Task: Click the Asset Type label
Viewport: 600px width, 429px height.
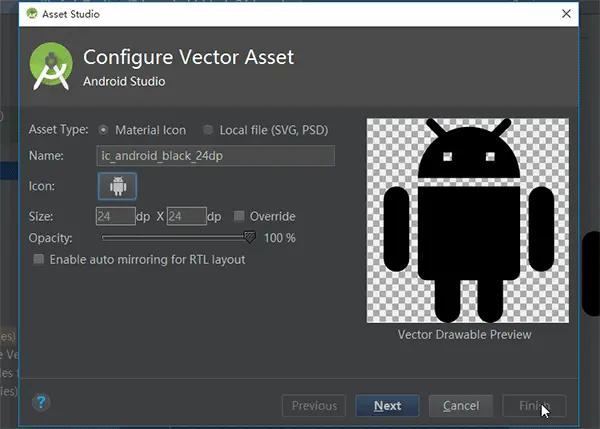Action: (x=59, y=130)
